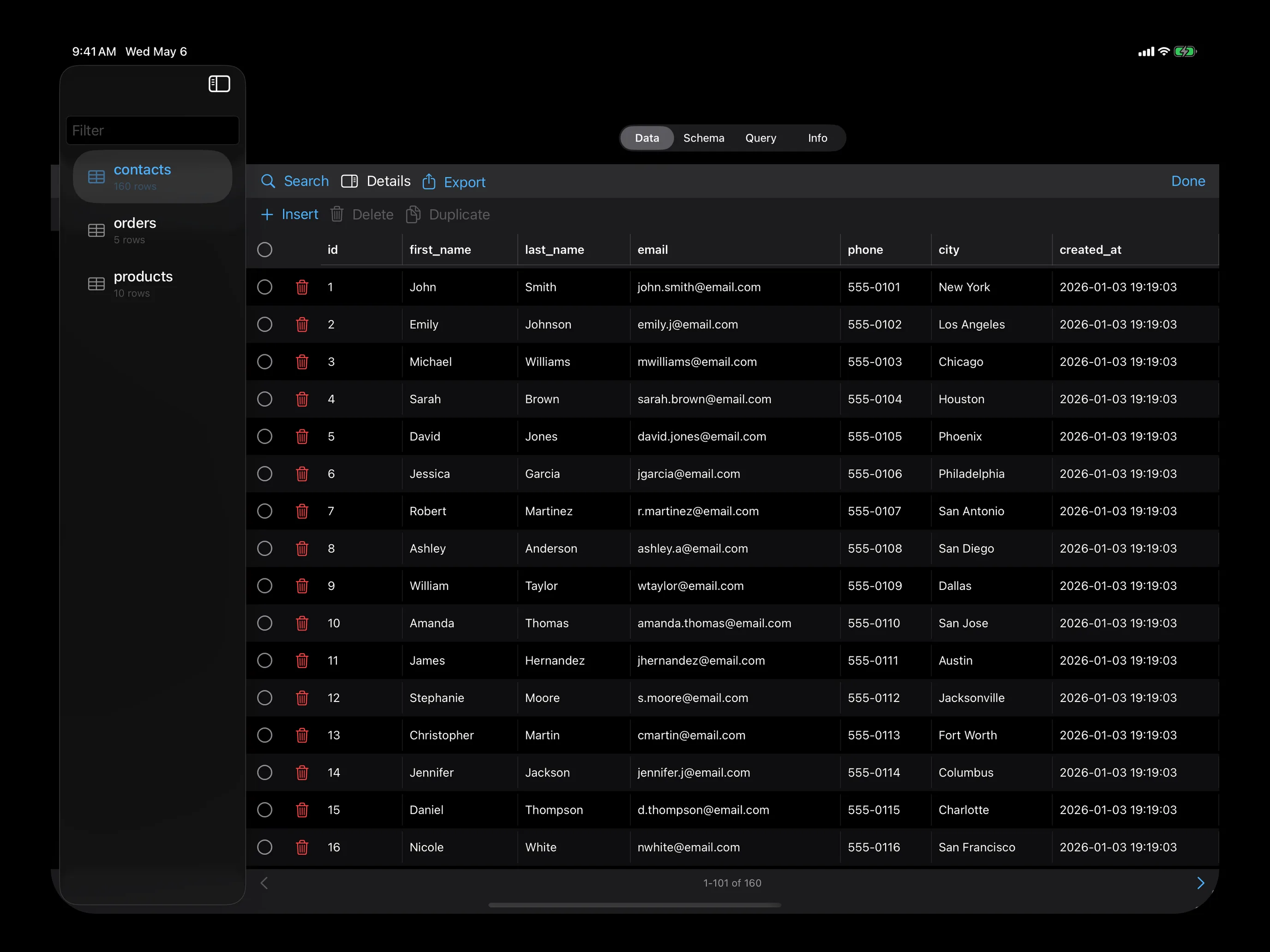1270x952 pixels.
Task: Click trash icon for Sarah Brown row
Action: [302, 399]
